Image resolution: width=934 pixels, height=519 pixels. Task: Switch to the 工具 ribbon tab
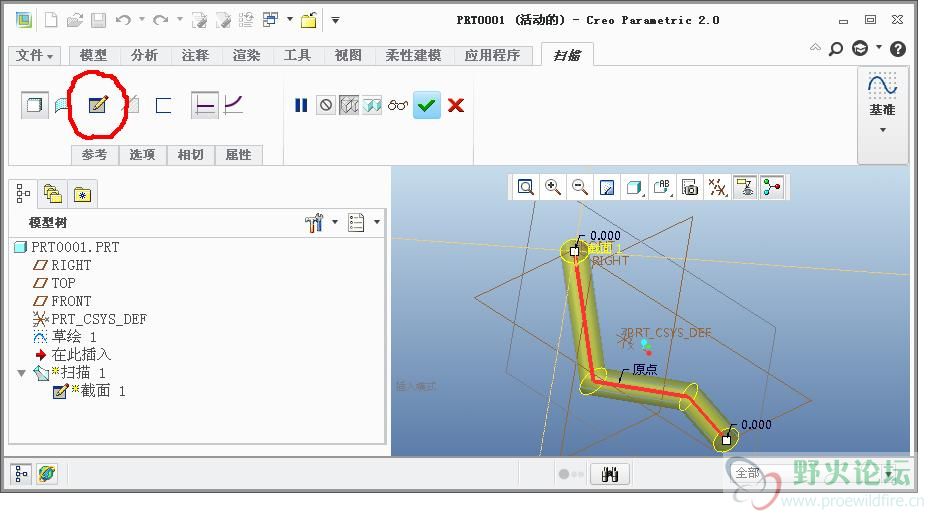[x=297, y=55]
